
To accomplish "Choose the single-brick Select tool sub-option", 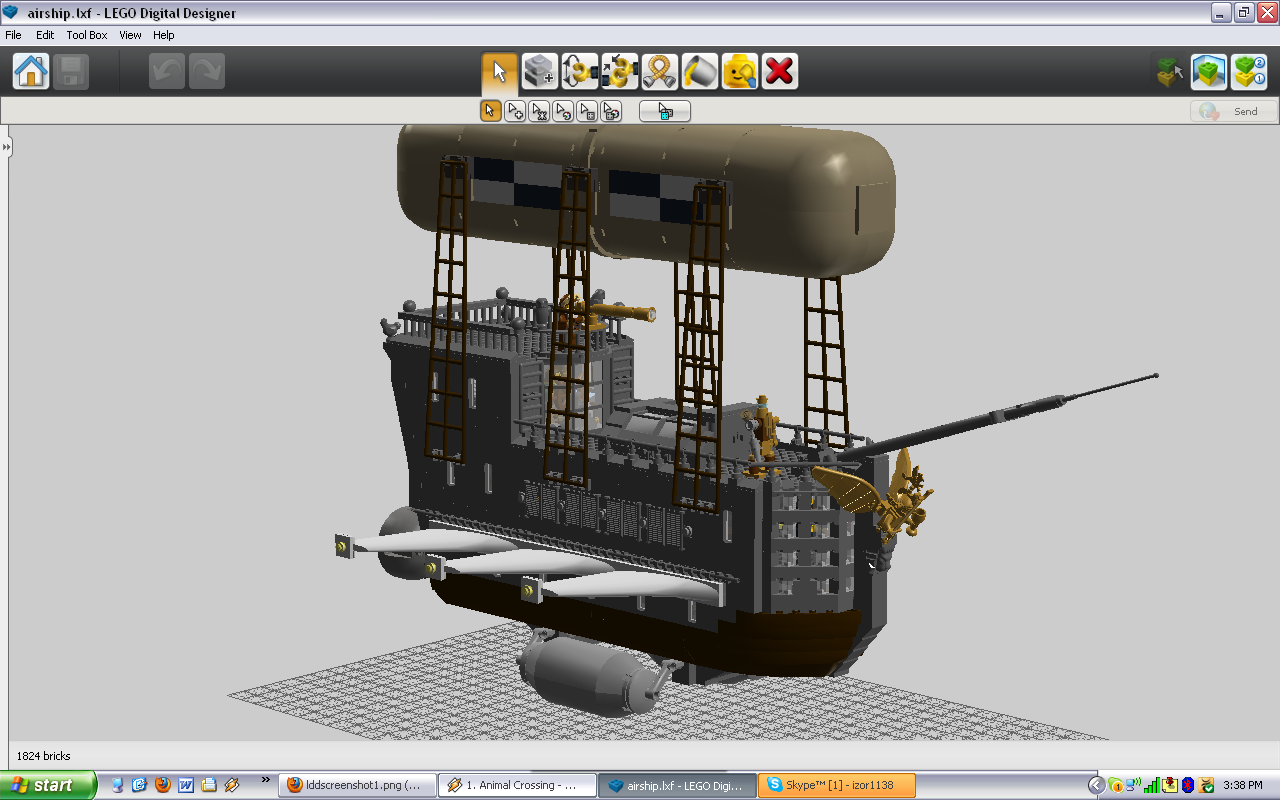I will pyautogui.click(x=490, y=111).
